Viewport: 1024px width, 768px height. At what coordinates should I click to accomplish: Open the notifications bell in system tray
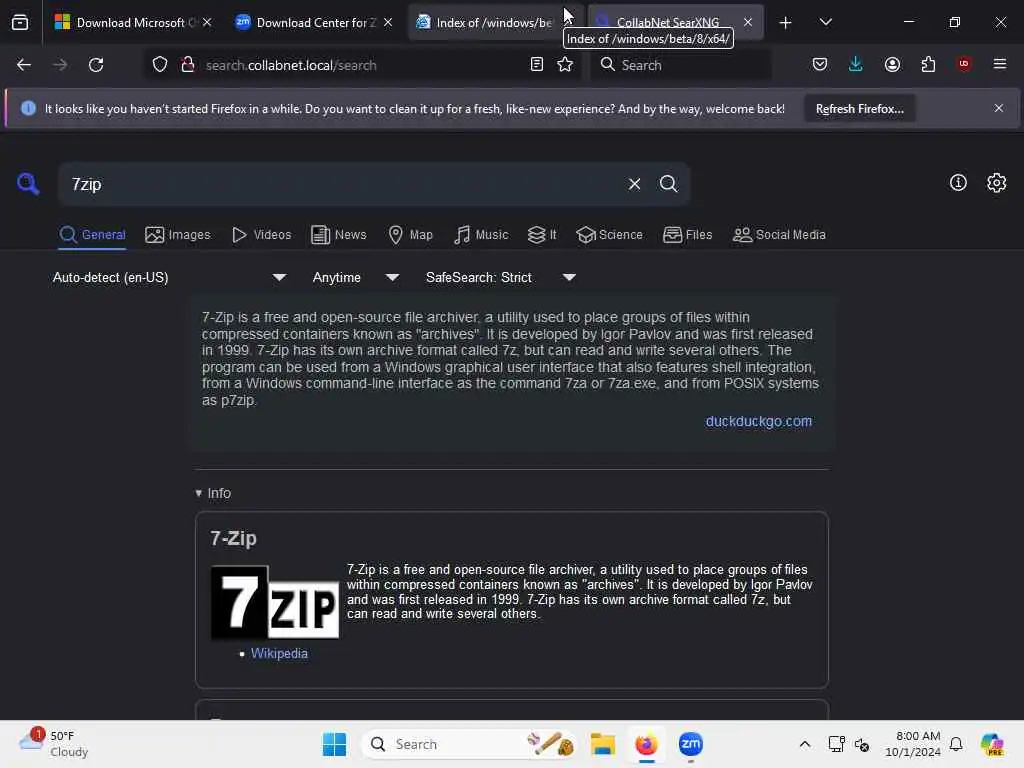pos(956,744)
